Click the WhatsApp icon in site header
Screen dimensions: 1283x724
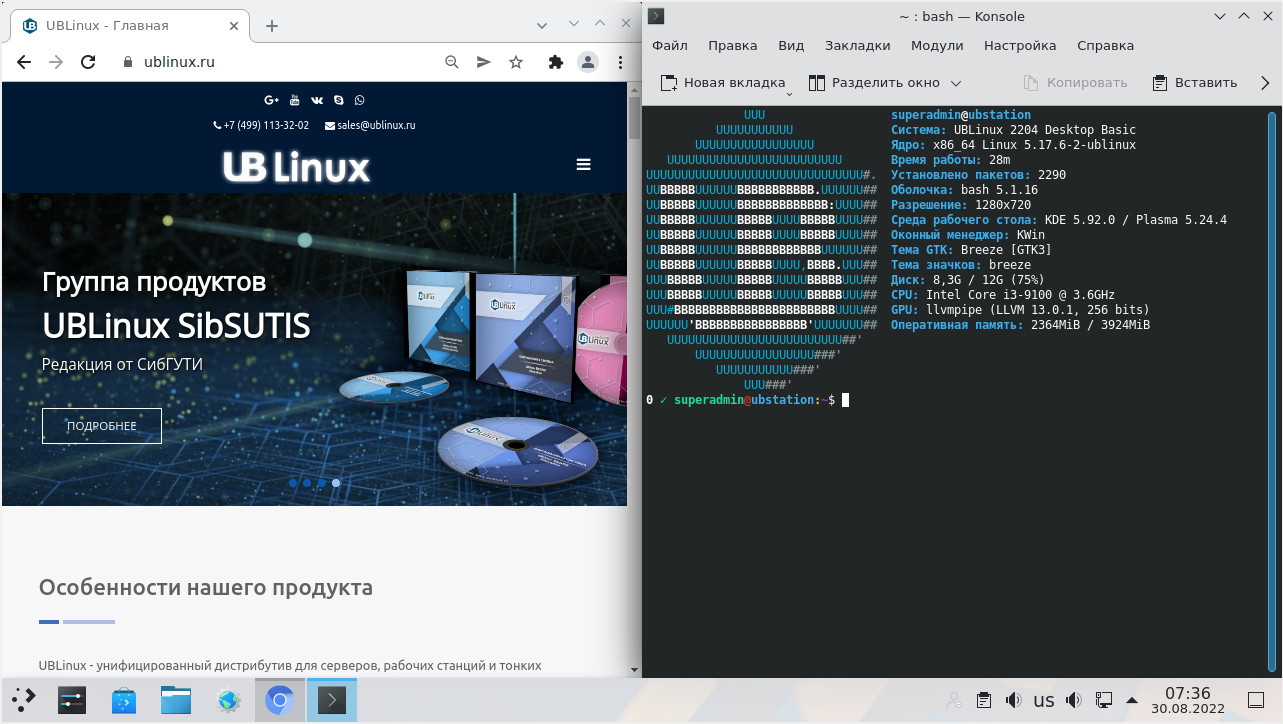tap(360, 100)
